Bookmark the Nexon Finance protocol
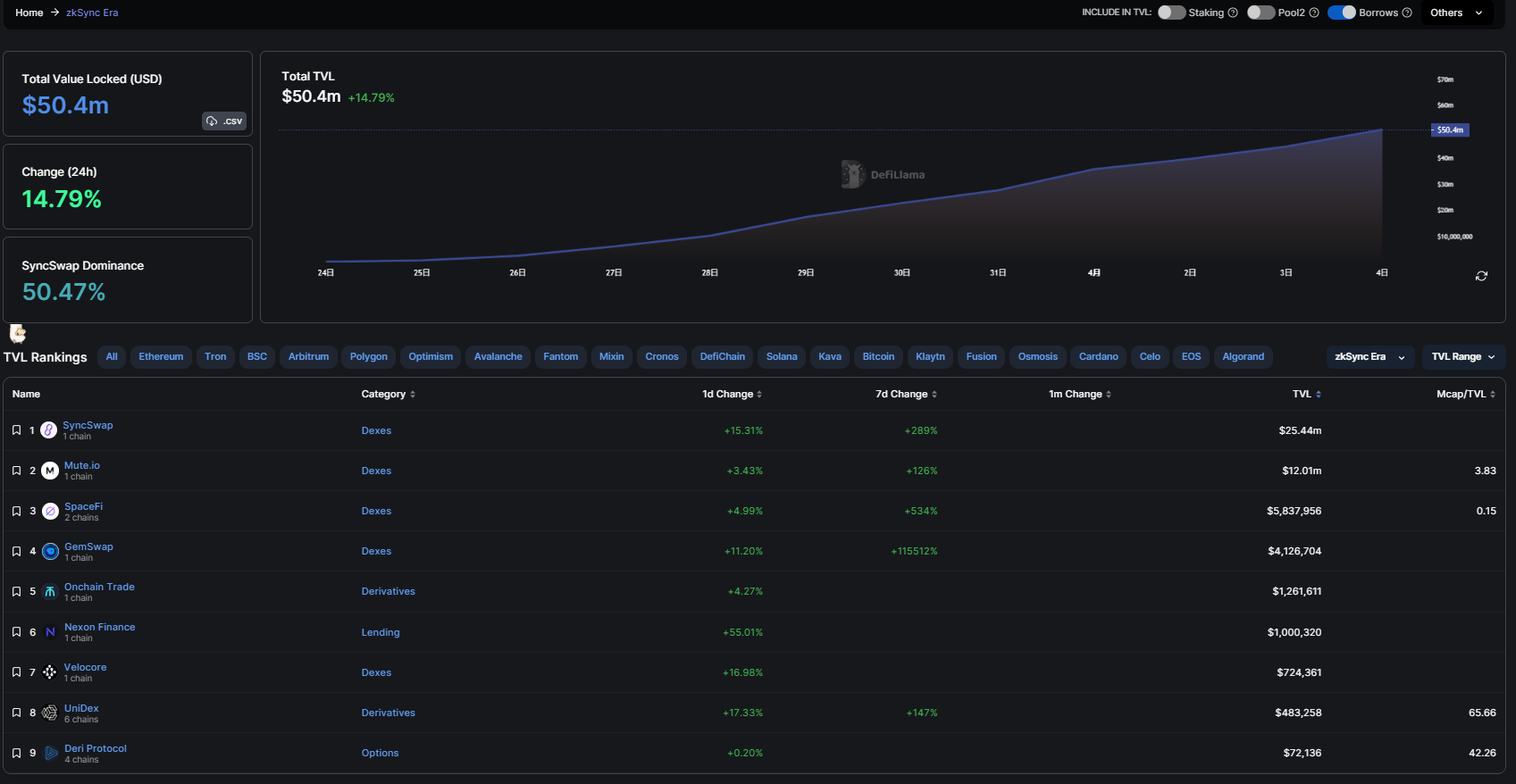The height and width of the screenshot is (784, 1516). (16, 632)
